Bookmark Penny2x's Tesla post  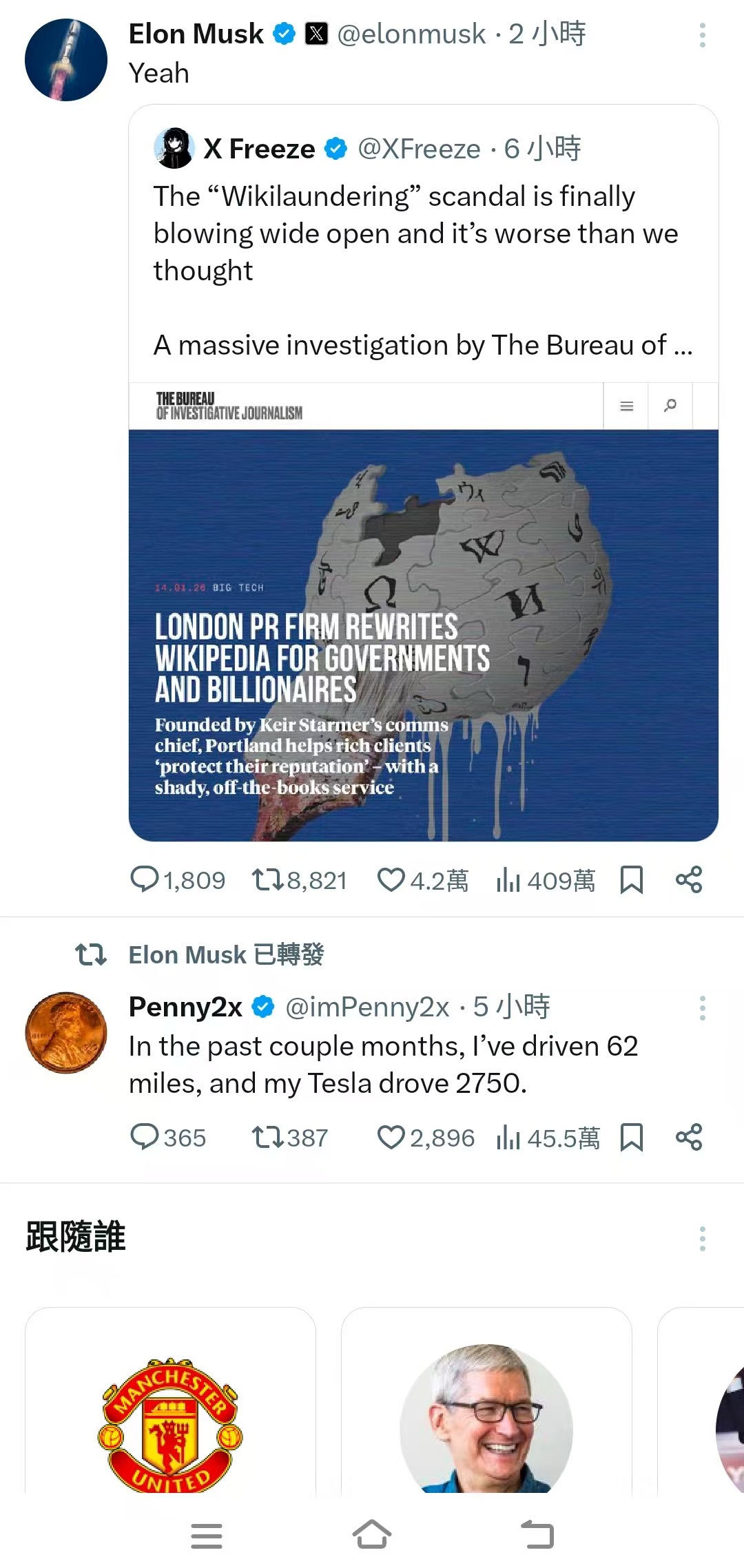[x=631, y=1137]
